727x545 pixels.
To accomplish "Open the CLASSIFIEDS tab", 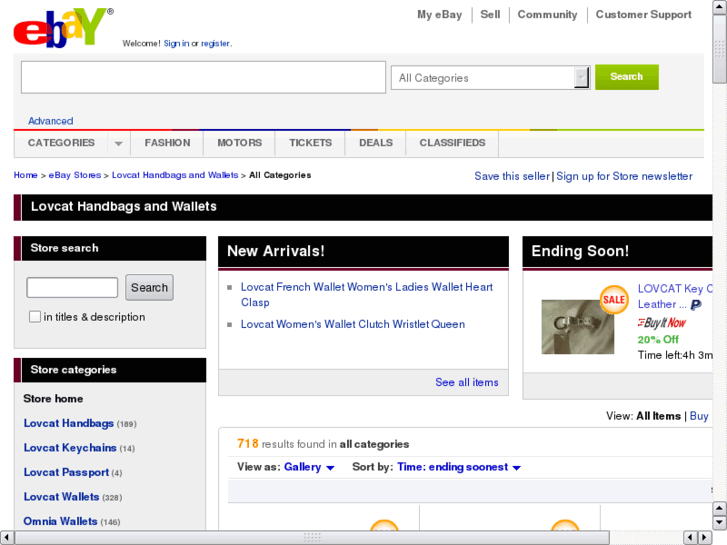I will (x=453, y=143).
